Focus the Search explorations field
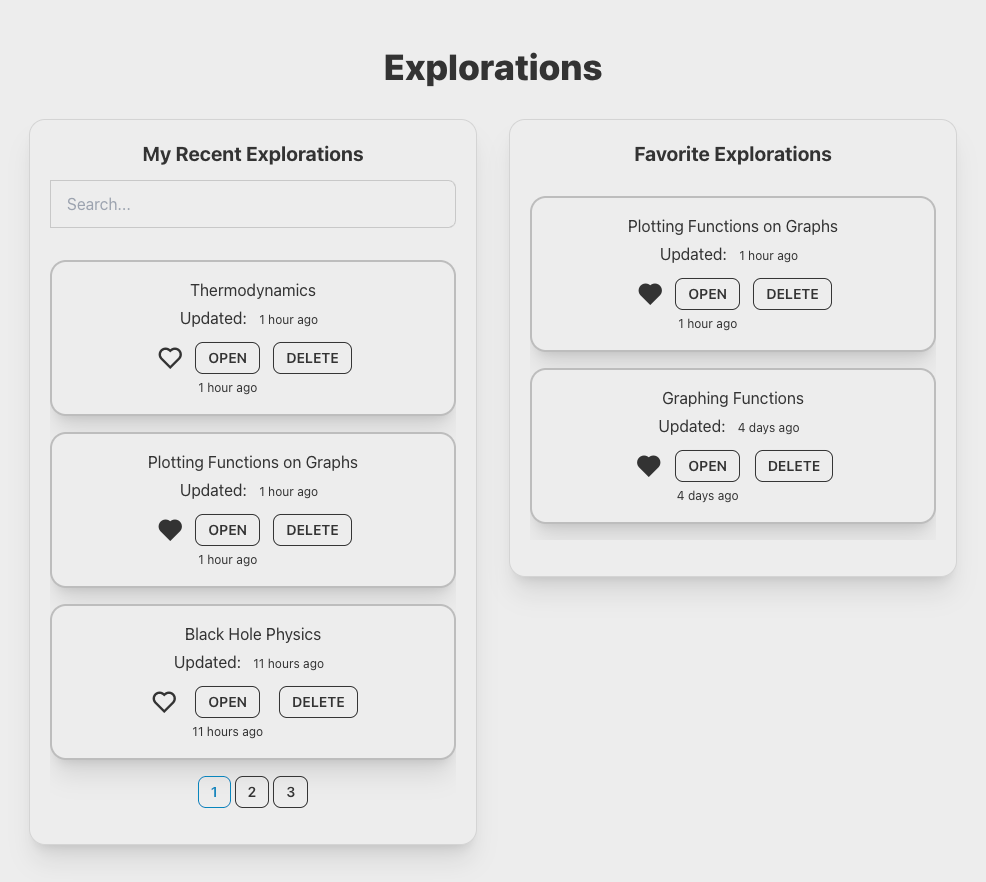 tap(253, 204)
